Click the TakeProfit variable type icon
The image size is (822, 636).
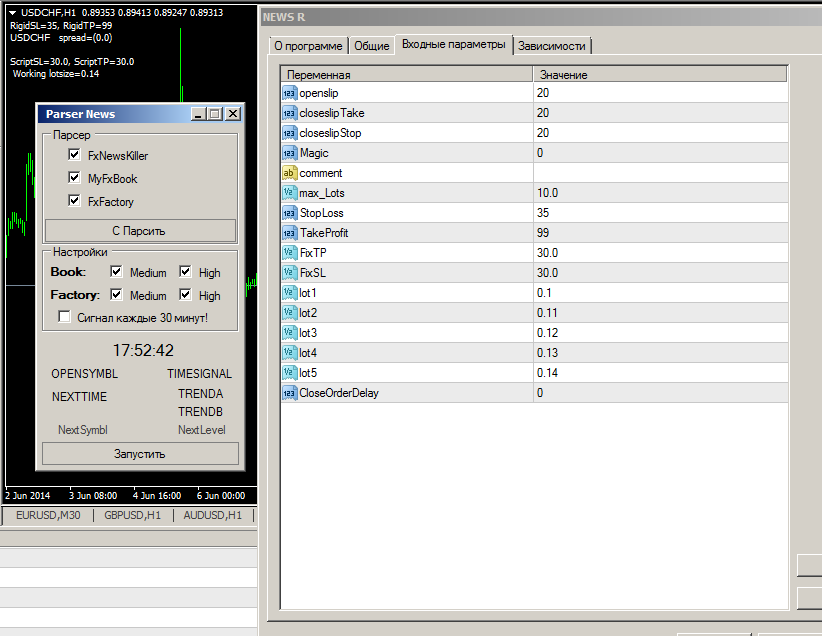289,233
